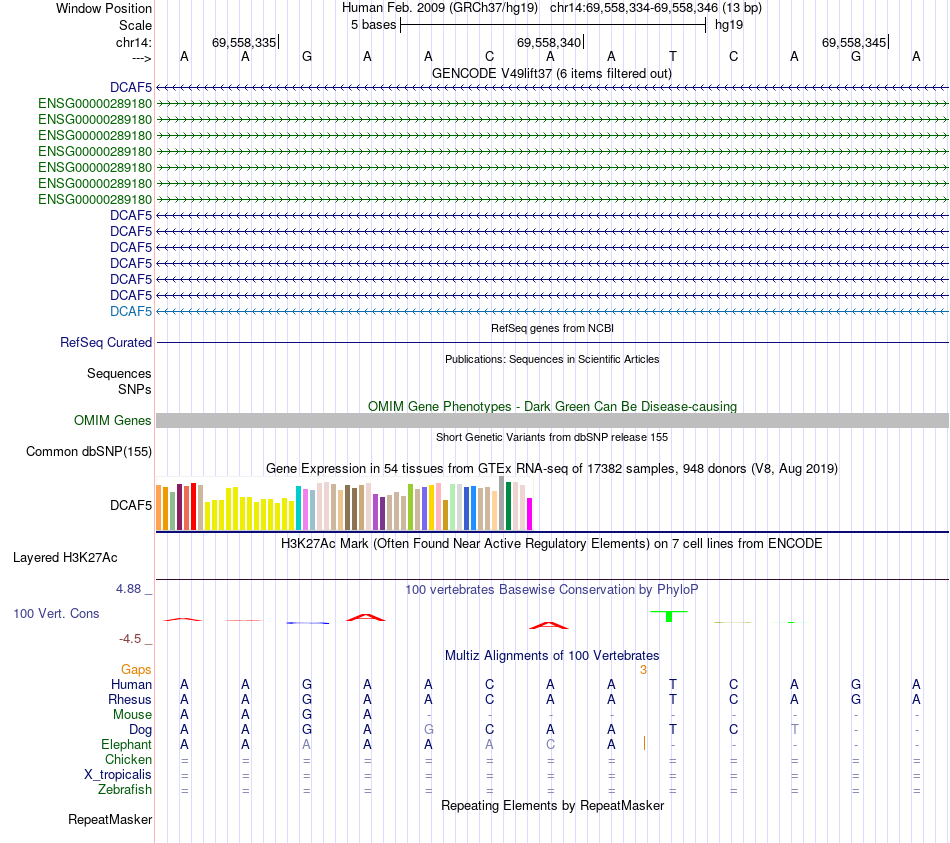Click the orange Gaps label
950x843 pixels.
(136, 669)
